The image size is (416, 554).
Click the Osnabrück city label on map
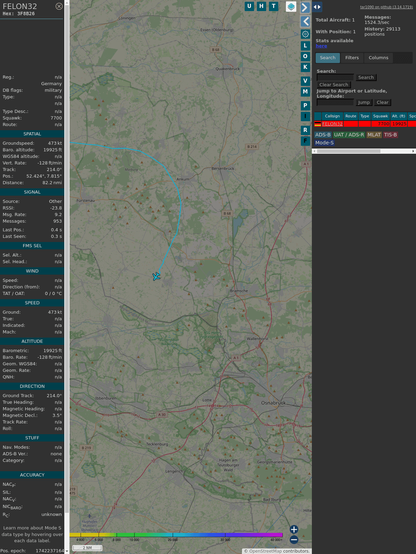tap(273, 403)
